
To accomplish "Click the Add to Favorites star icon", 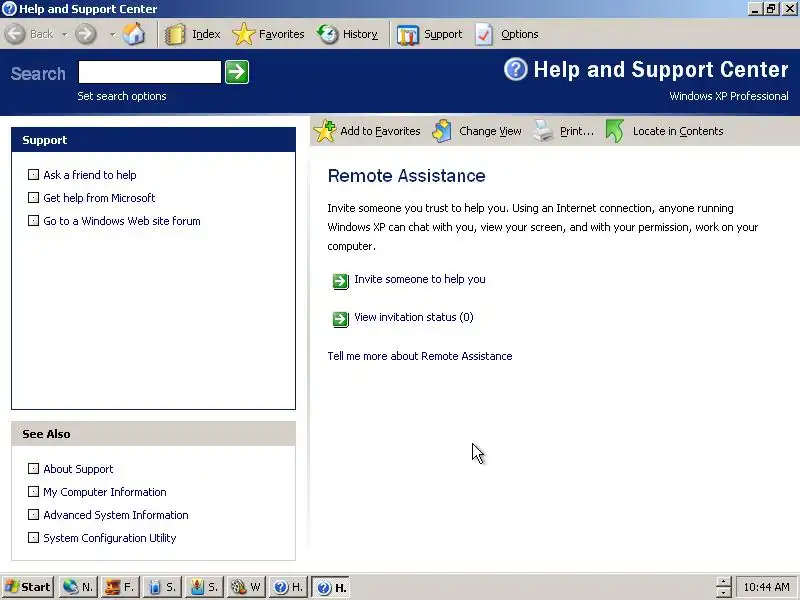I will [325, 131].
